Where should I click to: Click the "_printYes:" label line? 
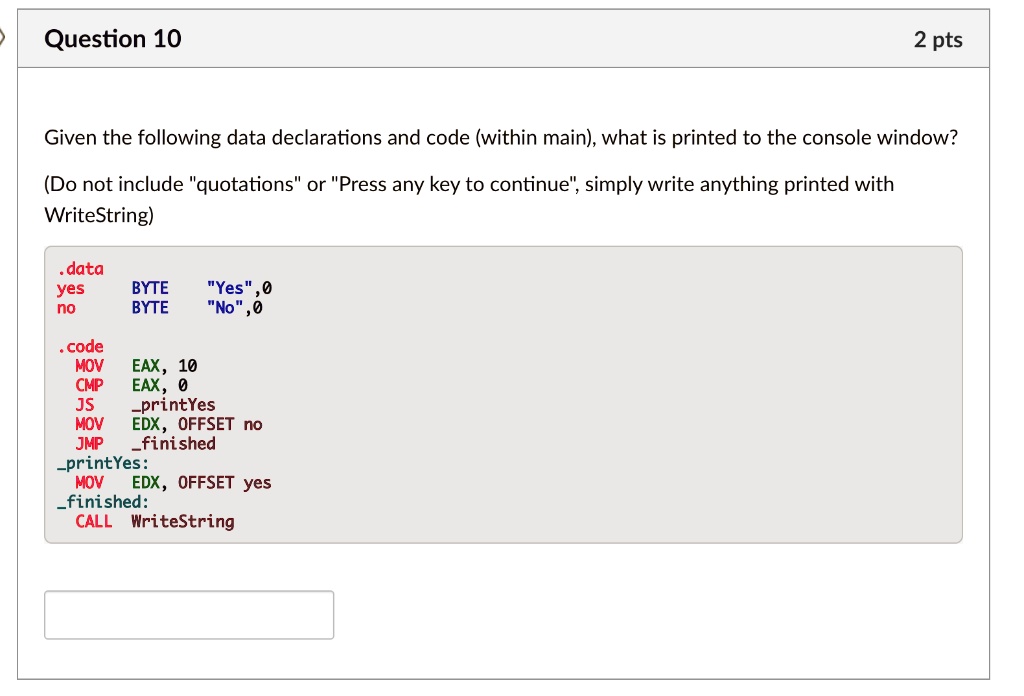(102, 463)
